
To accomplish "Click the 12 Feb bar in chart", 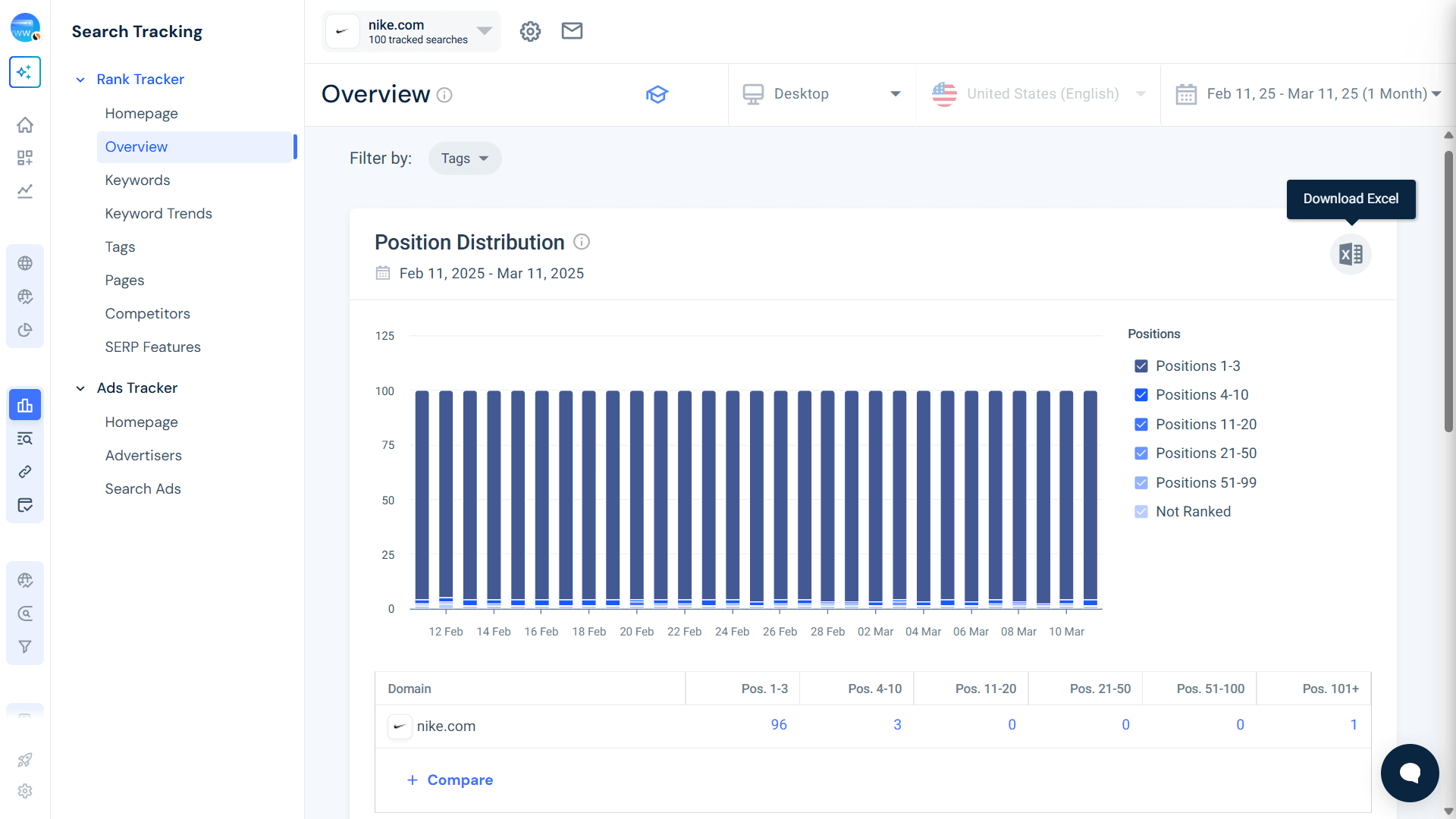I will pyautogui.click(x=446, y=500).
